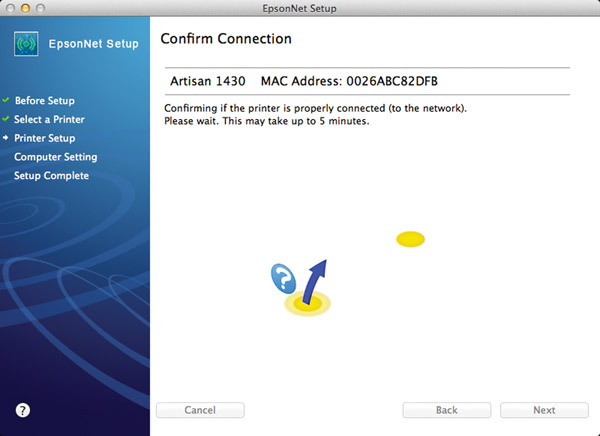Click the green checkmark next to Select a Printer

pyautogui.click(x=6, y=119)
